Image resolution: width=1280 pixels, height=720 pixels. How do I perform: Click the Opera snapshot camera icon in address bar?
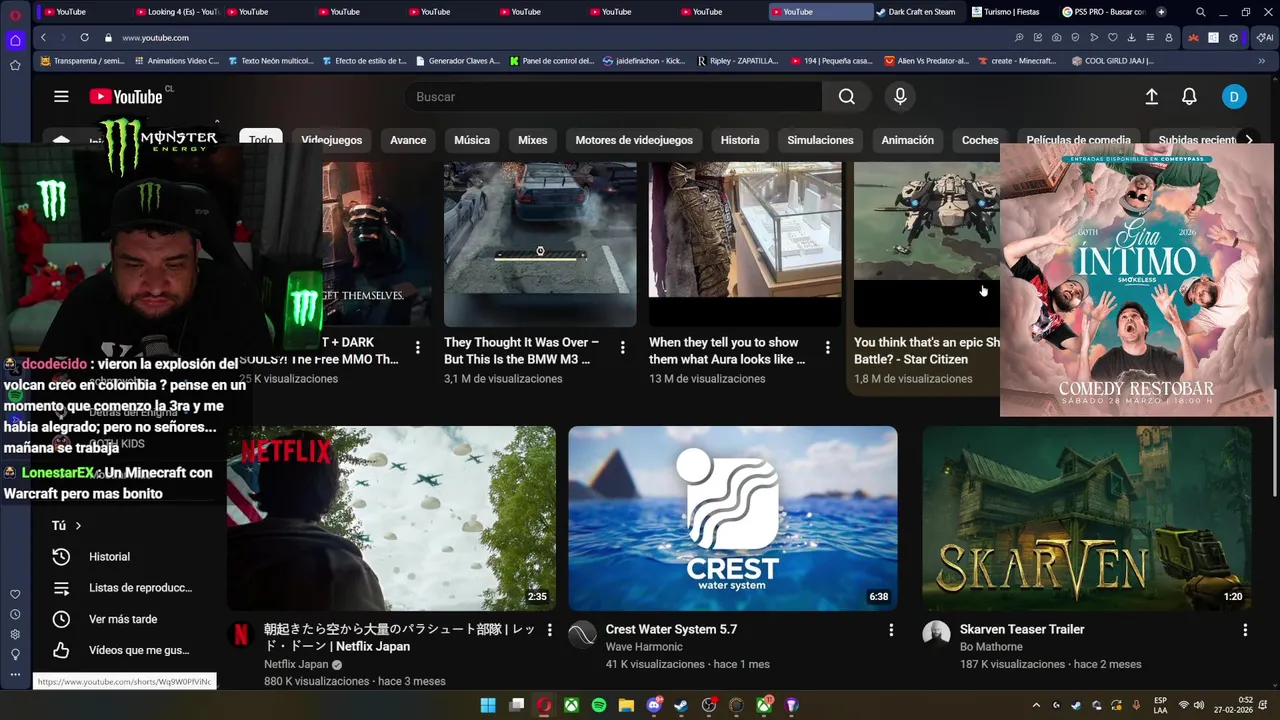[1056, 37]
